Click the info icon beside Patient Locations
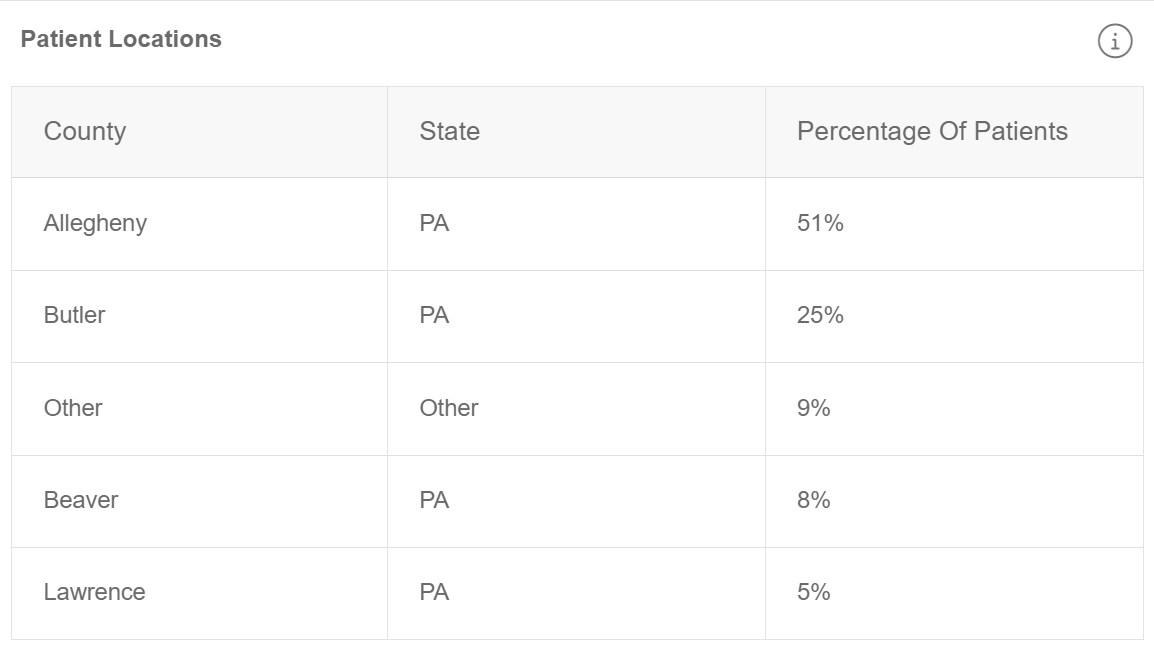 1114,40
